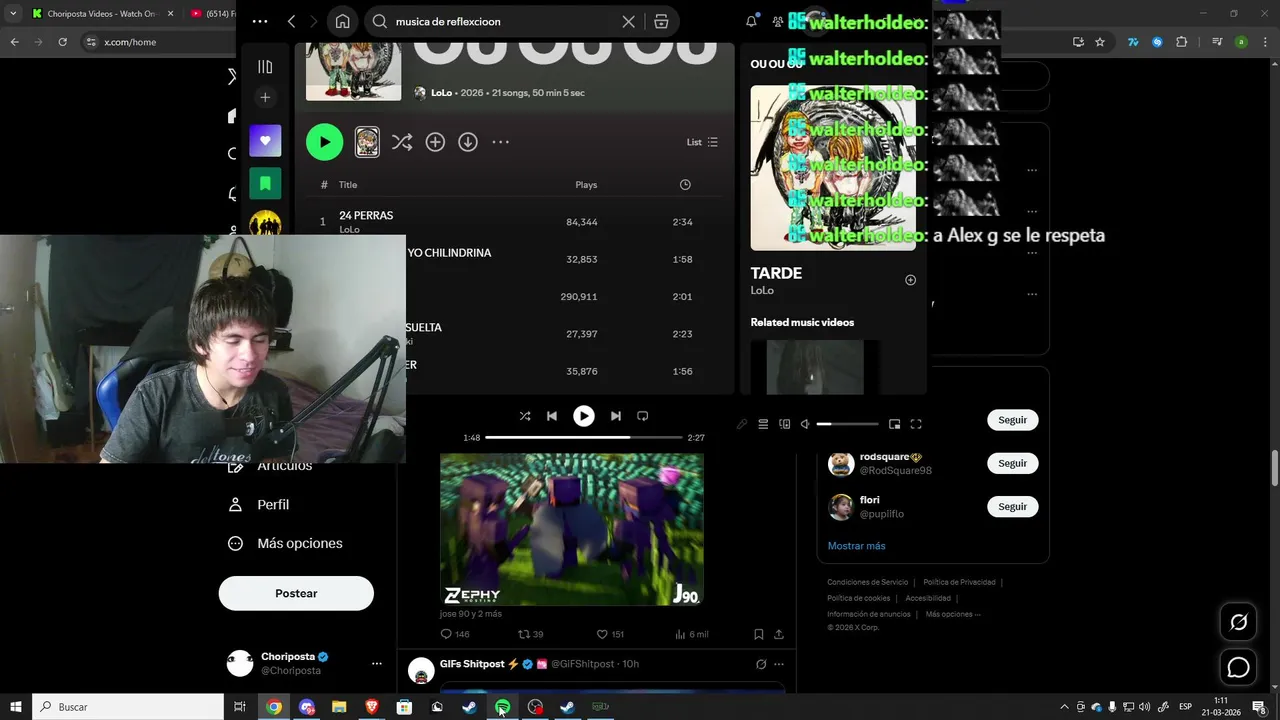Open the green bookmark Episodes tile
1280x720 pixels.
[265, 184]
